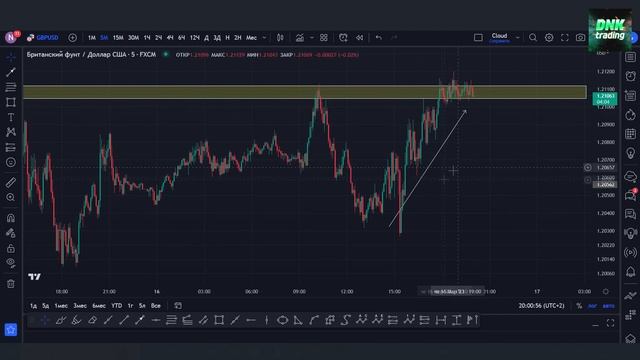Show all data with Все range
640x360 pixels.
pyautogui.click(x=156, y=306)
